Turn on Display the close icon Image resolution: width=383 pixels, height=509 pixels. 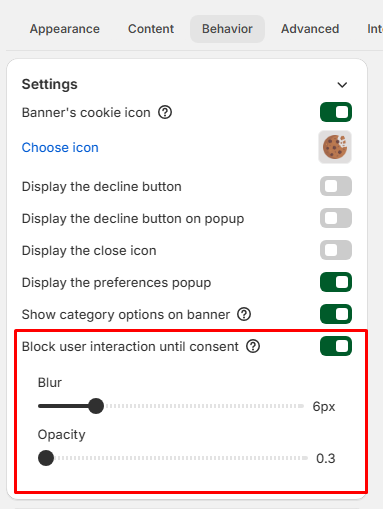pos(336,250)
